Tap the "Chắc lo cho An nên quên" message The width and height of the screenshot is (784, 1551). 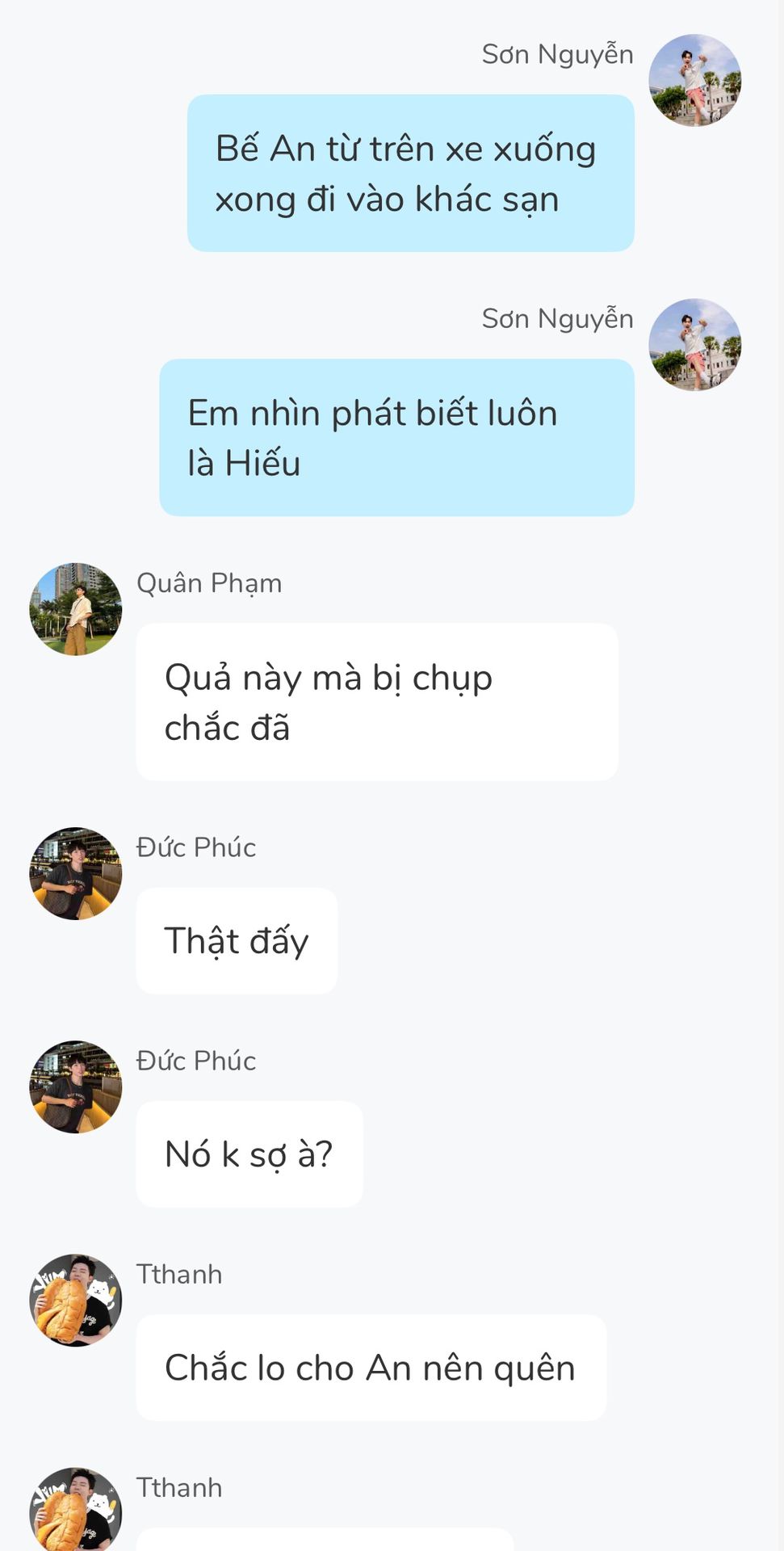pyautogui.click(x=371, y=1367)
